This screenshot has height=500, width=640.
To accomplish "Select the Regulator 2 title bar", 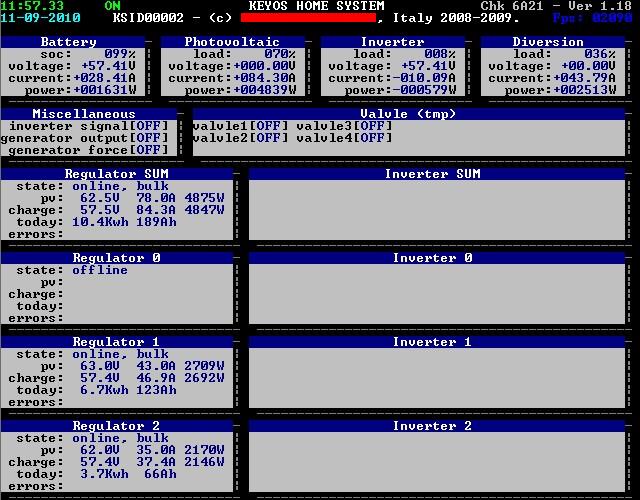I will pyautogui.click(x=117, y=426).
